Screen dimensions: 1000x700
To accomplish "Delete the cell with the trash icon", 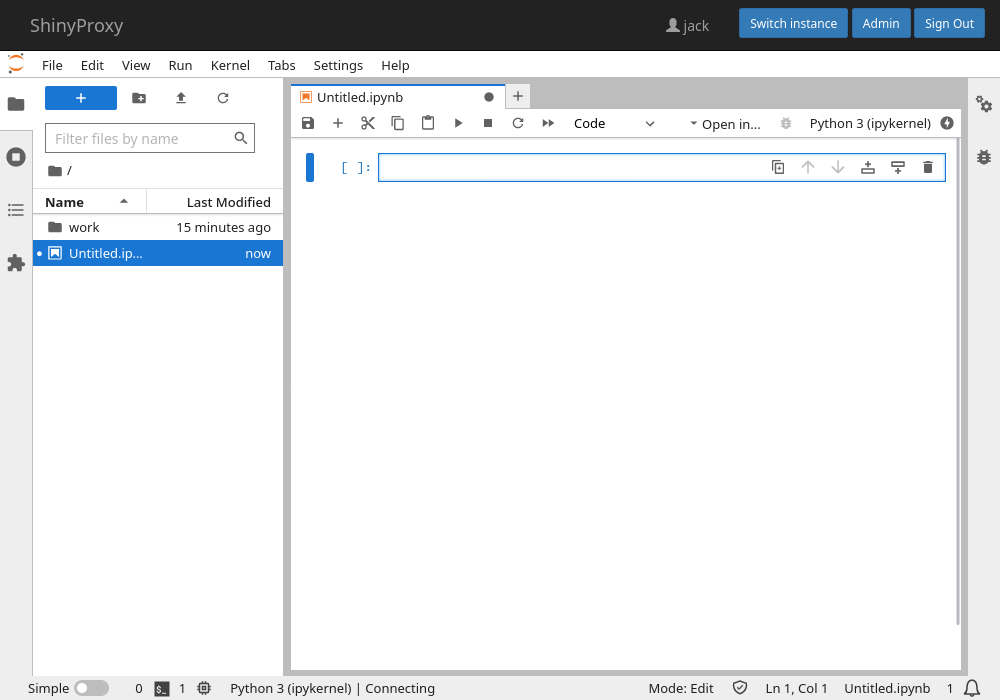I will (x=928, y=167).
